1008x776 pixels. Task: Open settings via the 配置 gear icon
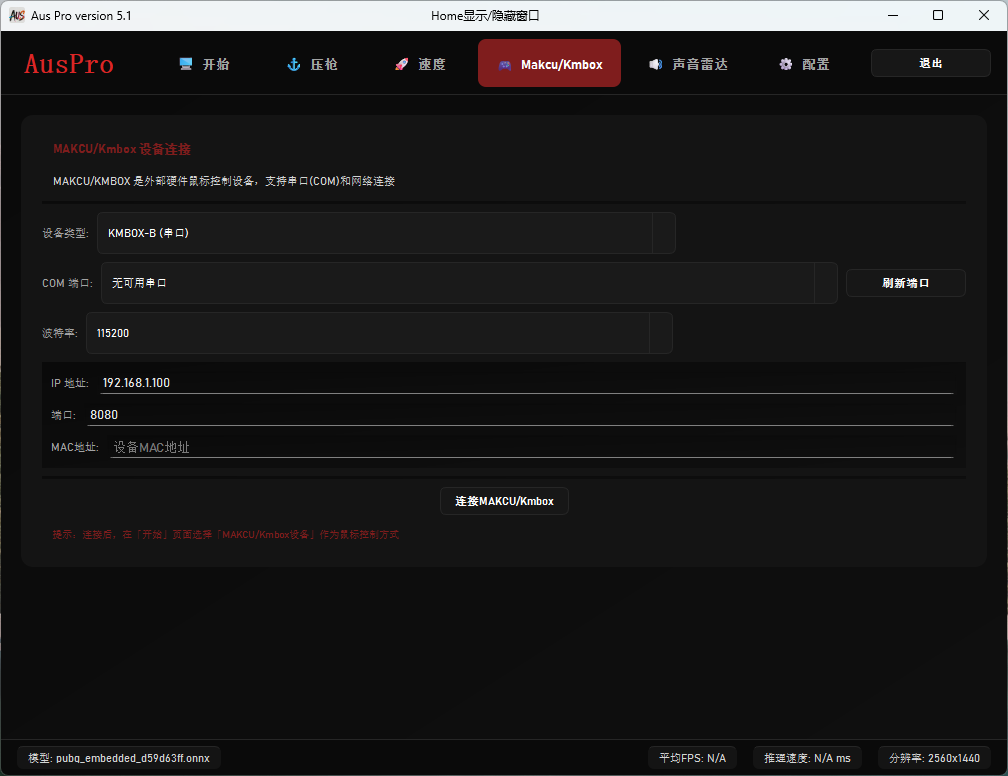[786, 64]
